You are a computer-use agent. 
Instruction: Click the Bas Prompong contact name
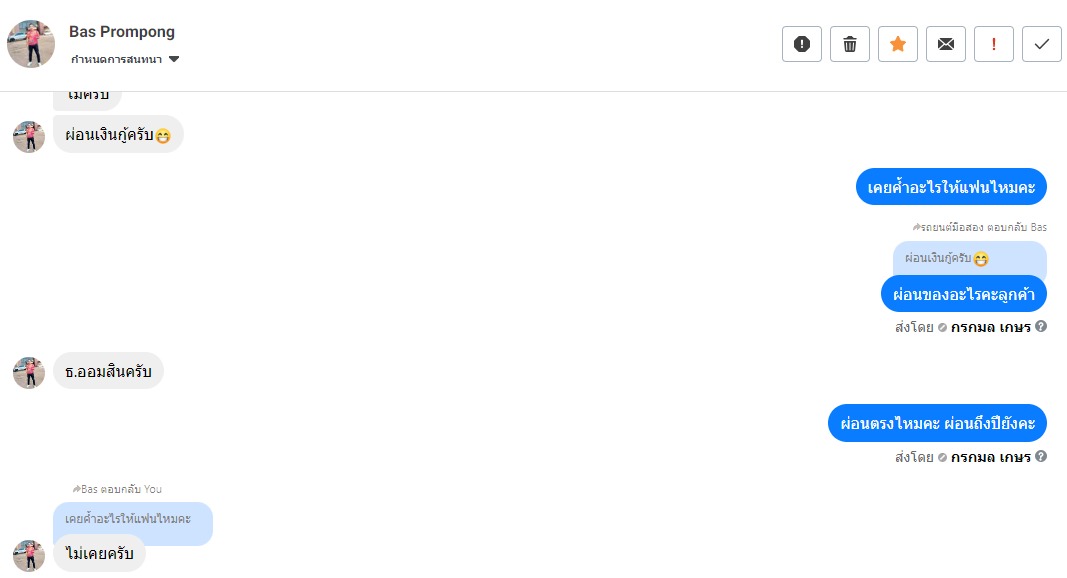122,32
